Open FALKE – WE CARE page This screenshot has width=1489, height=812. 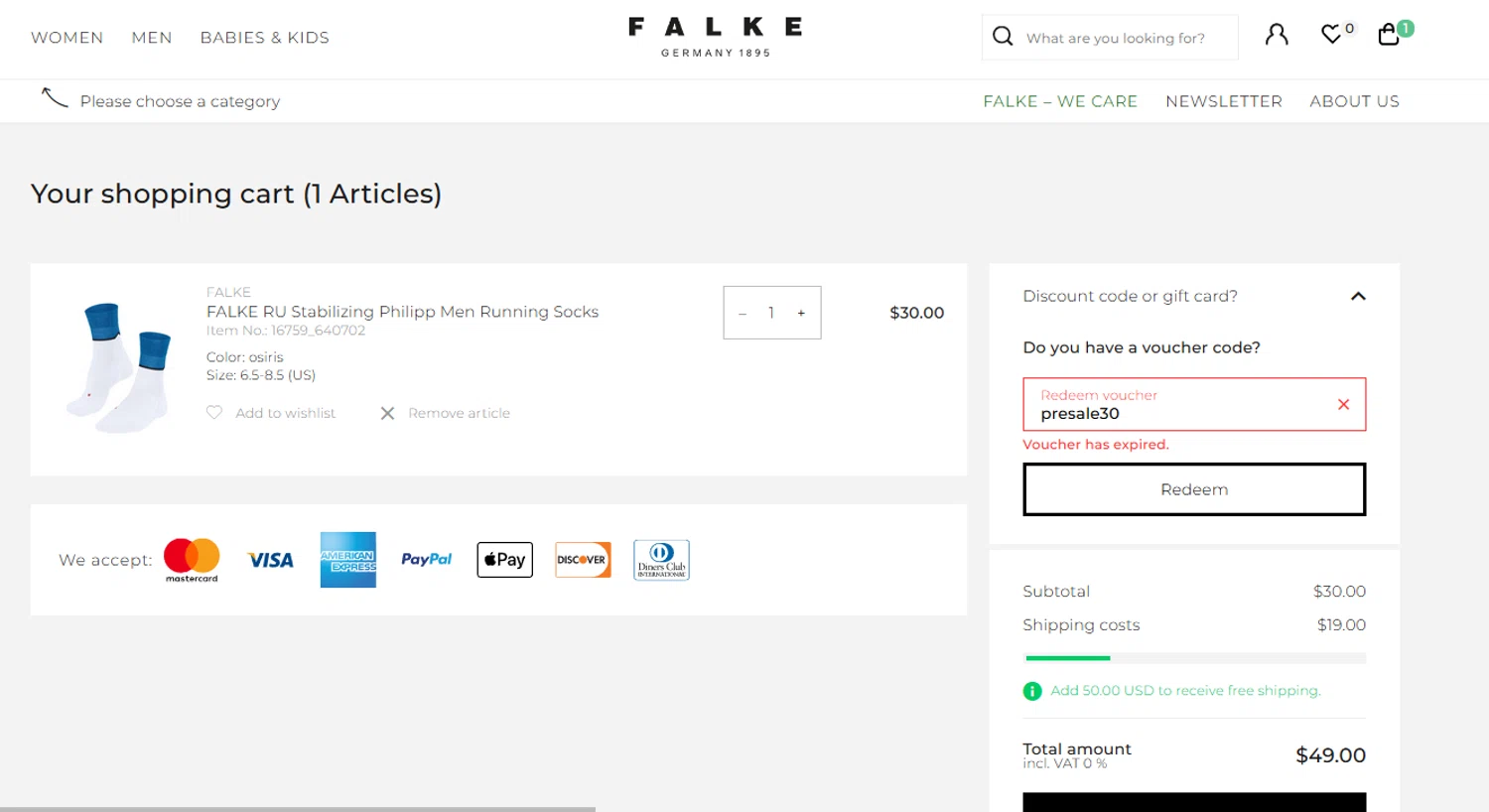coord(1060,101)
